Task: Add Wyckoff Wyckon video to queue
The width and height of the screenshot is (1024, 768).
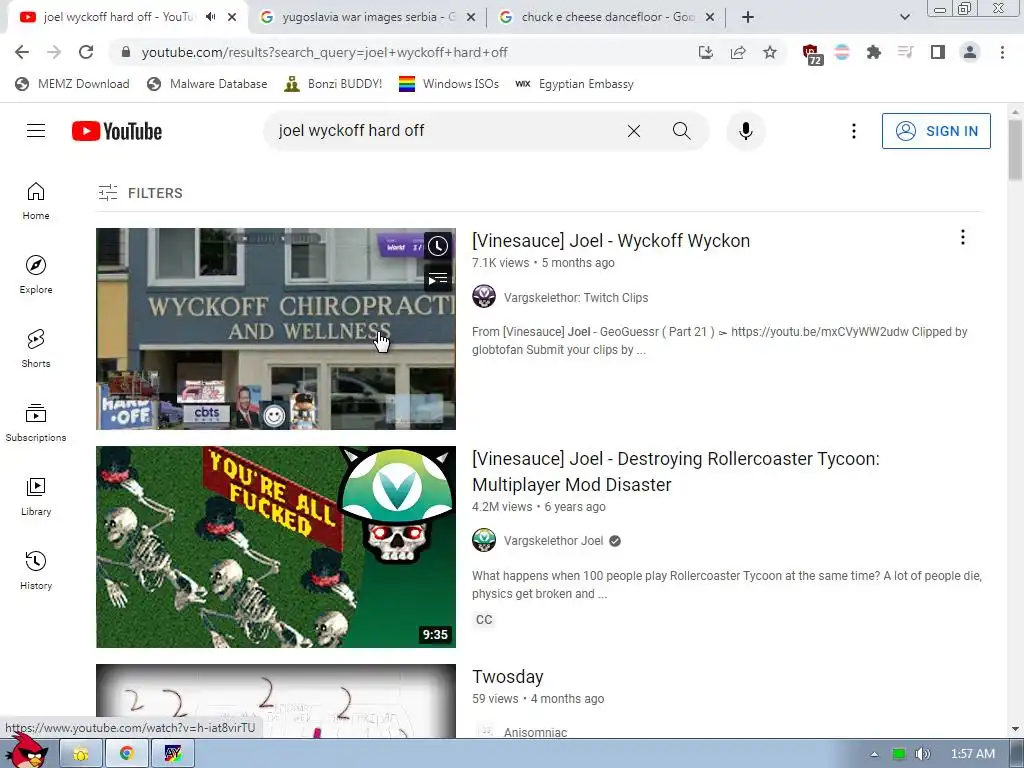Action: [x=438, y=279]
